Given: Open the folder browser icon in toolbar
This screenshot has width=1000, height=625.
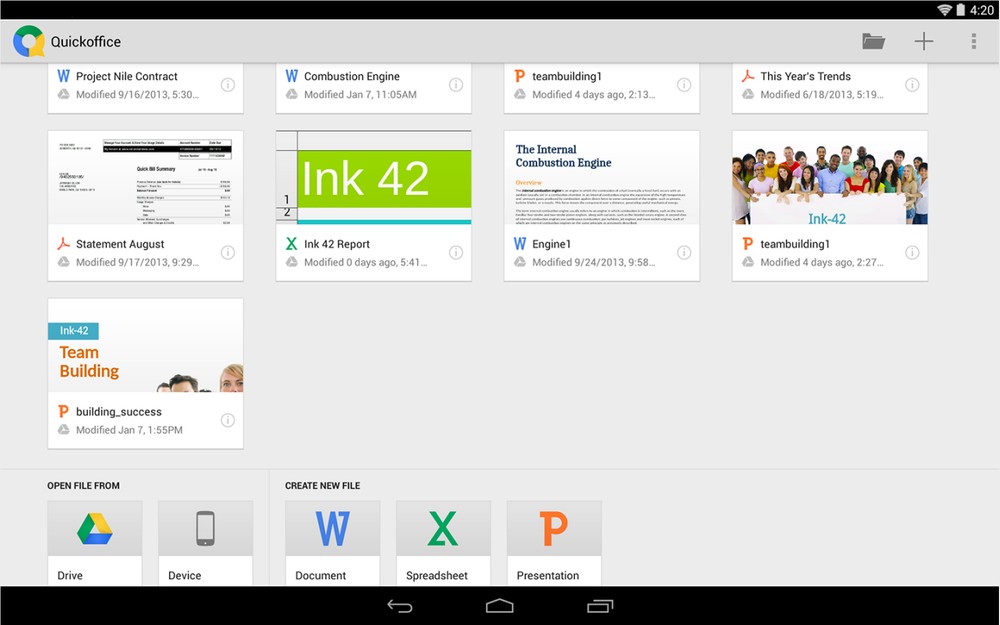Looking at the screenshot, I should tap(873, 41).
